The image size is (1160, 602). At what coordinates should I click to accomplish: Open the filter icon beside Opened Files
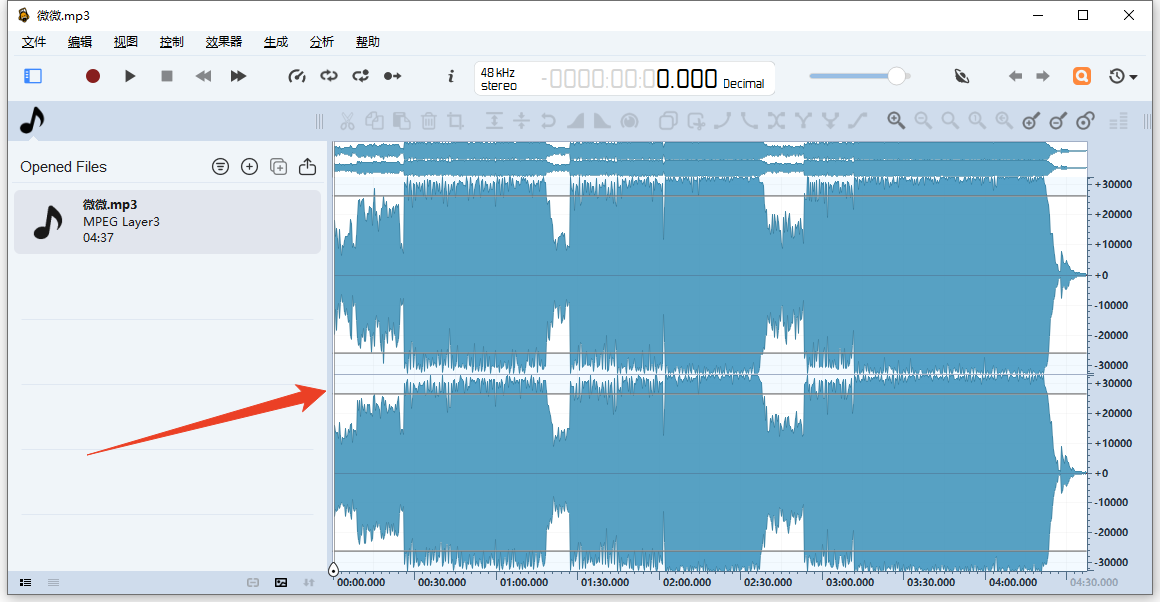pos(220,167)
